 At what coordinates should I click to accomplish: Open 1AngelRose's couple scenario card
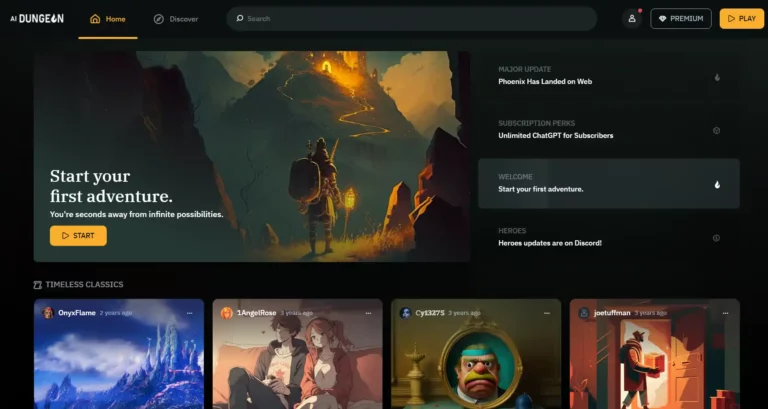tap(298, 354)
